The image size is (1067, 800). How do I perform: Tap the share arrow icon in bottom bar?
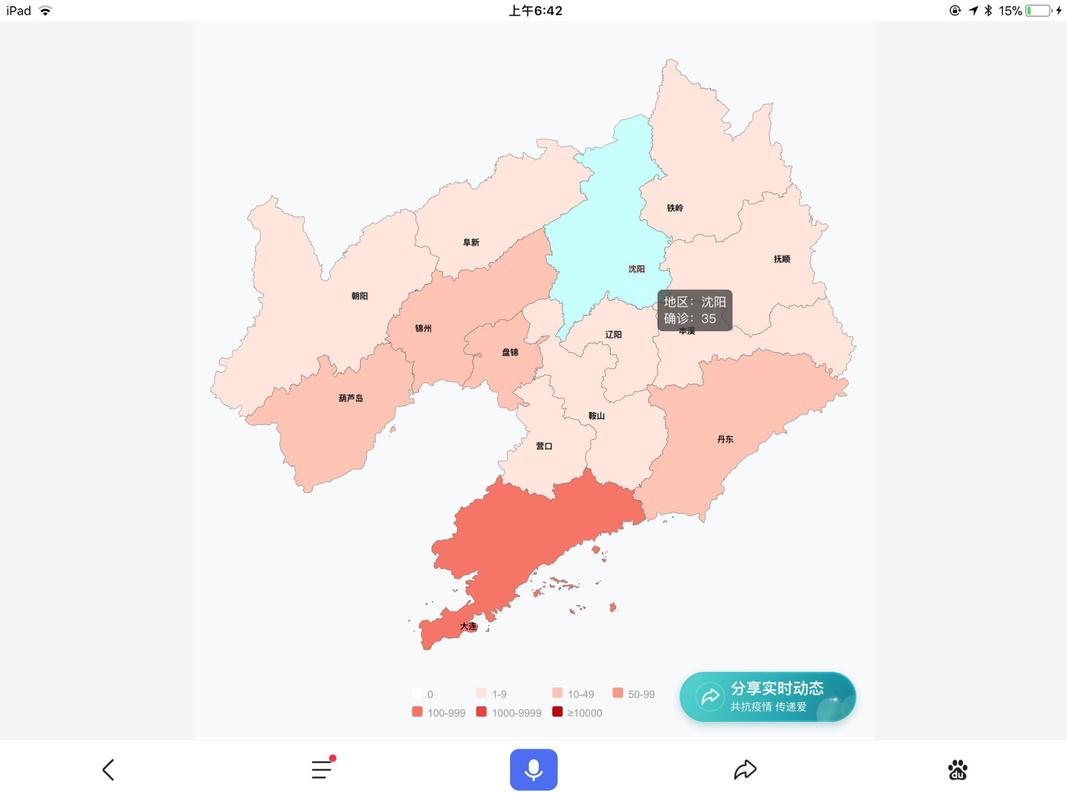click(745, 770)
